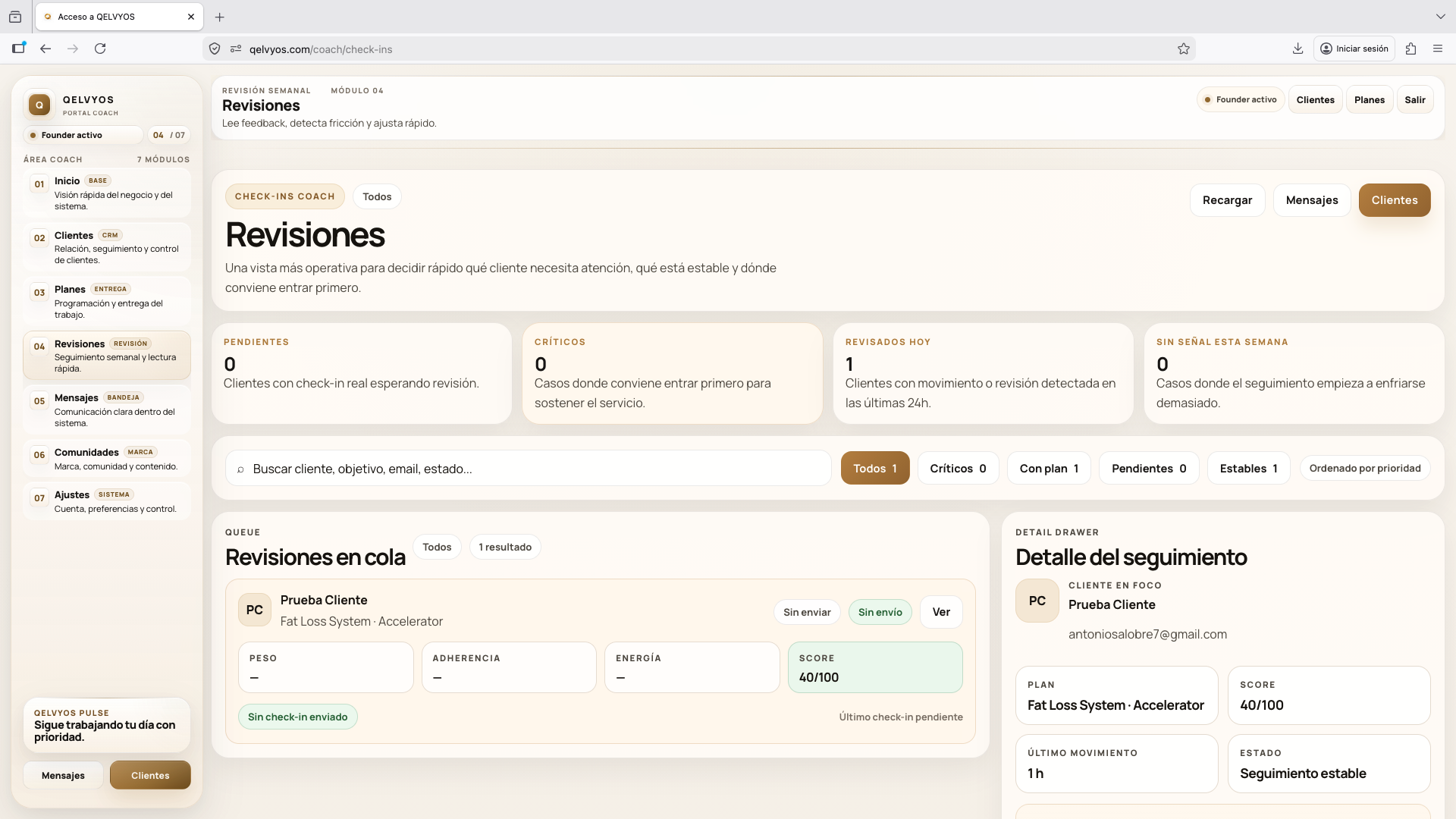
Task: Open the Revisiones module icon 04
Action: pyautogui.click(x=39, y=347)
